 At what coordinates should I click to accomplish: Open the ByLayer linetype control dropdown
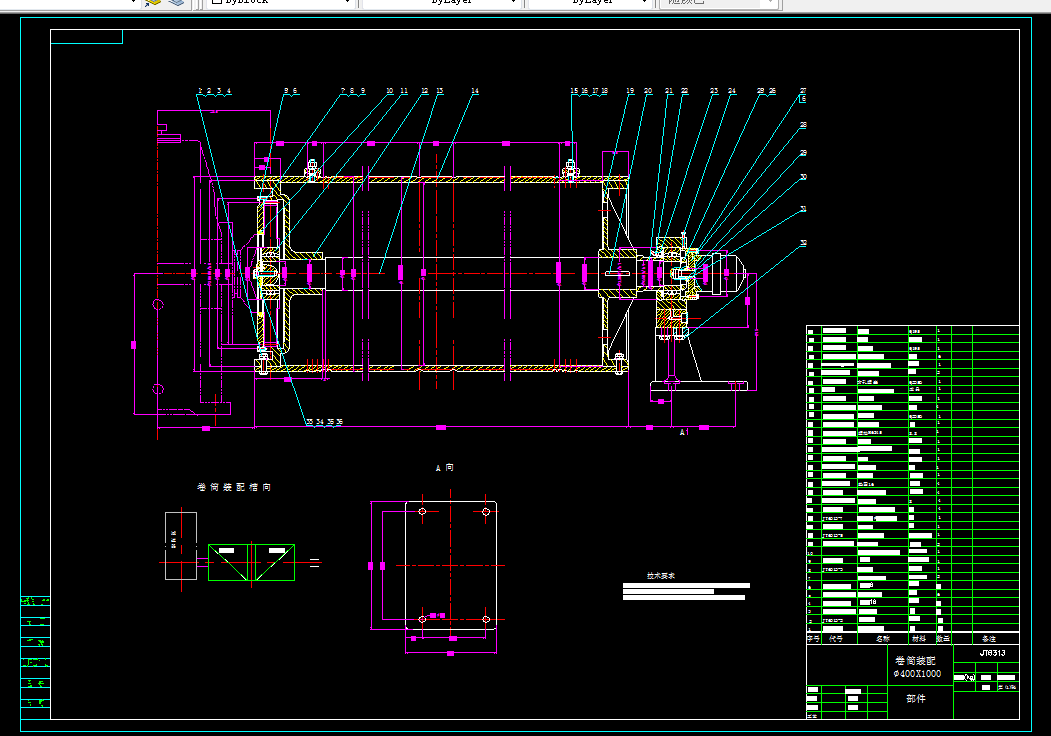[441, 2]
